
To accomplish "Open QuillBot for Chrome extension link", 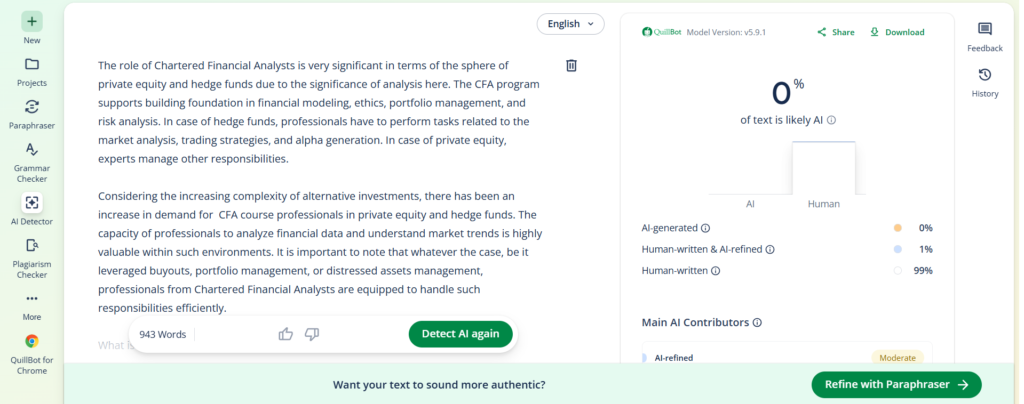I will pyautogui.click(x=32, y=341).
